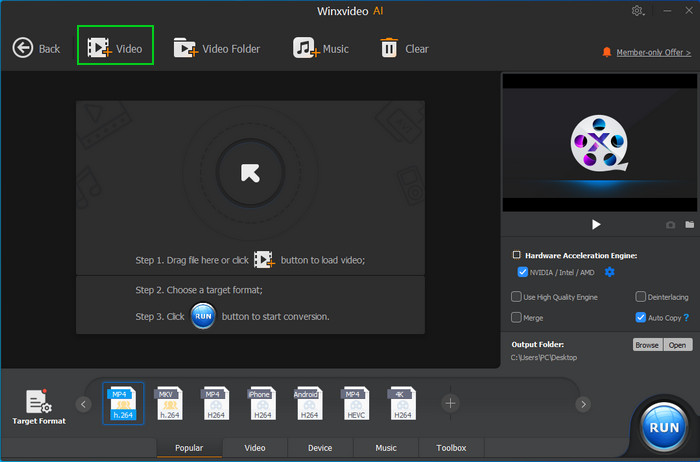Click the output path C:\Users\PC\Desktop
The height and width of the screenshot is (462, 700).
coord(544,358)
